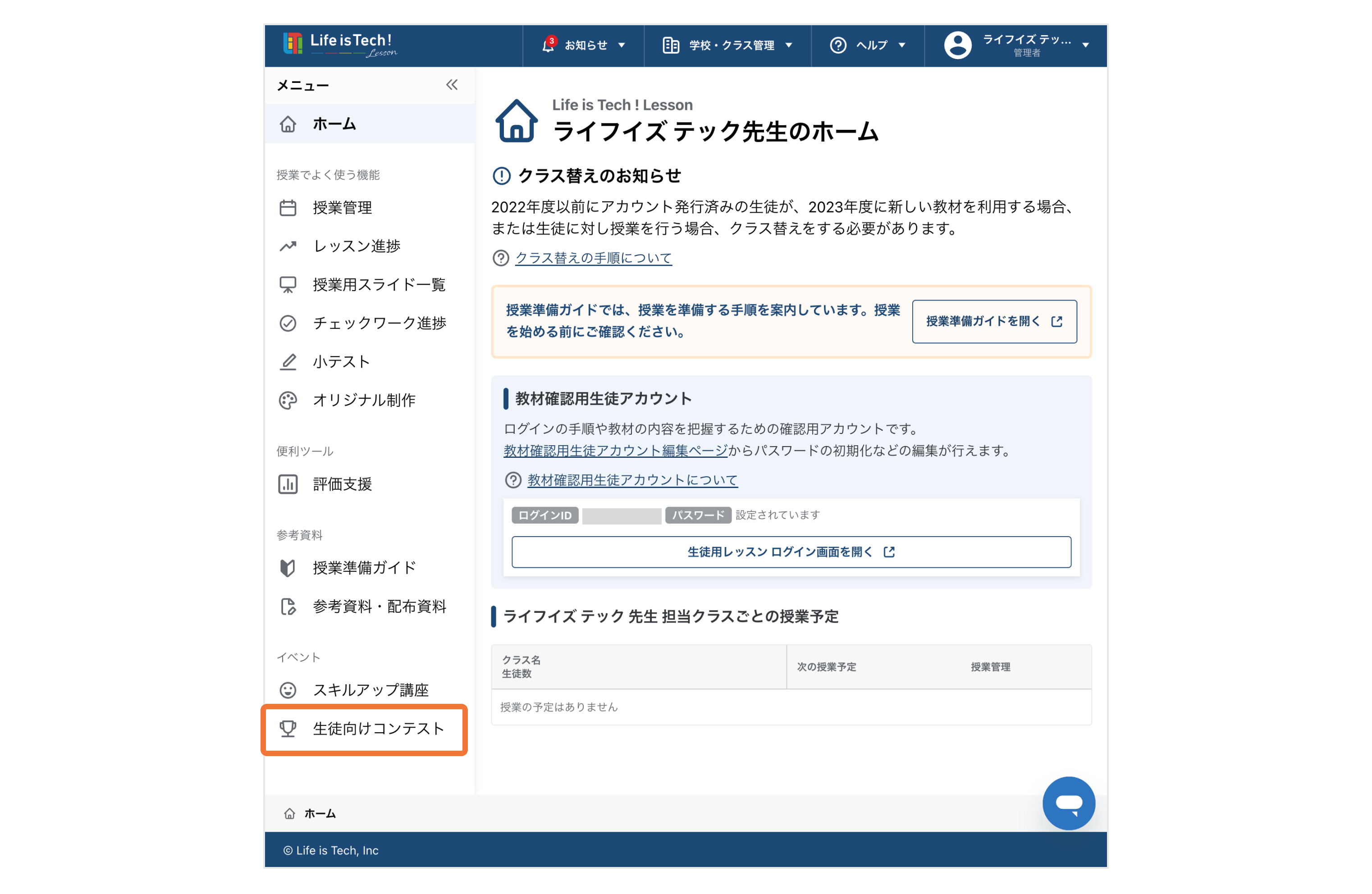Image resolution: width=1372 pixels, height=894 pixels.
Task: Click the notification bell icon
Action: 548,45
